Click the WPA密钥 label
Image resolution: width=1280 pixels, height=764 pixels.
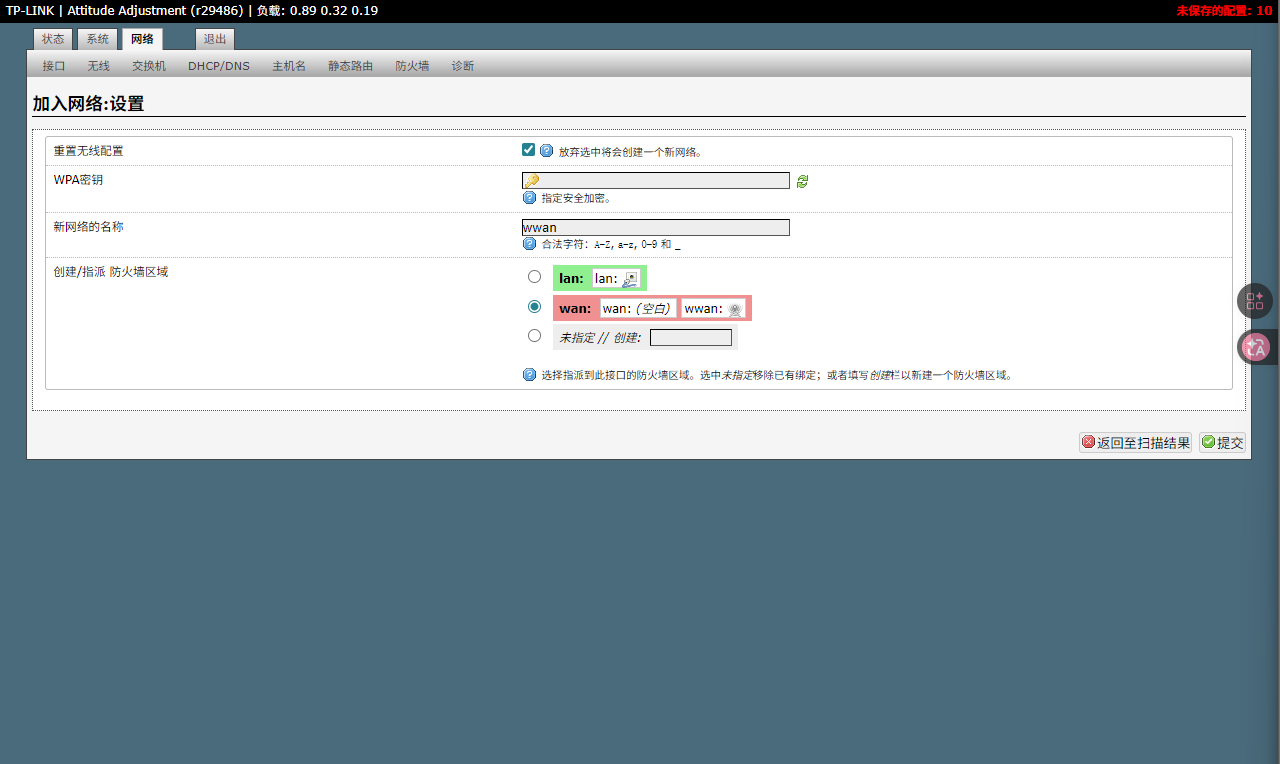pos(78,180)
